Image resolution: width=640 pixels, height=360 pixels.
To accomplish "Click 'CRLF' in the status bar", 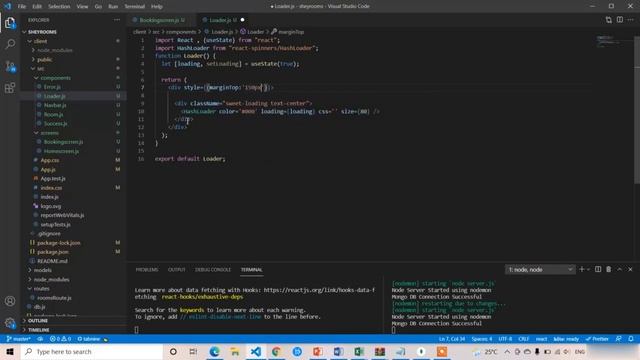I will pyautogui.click(x=524, y=339).
